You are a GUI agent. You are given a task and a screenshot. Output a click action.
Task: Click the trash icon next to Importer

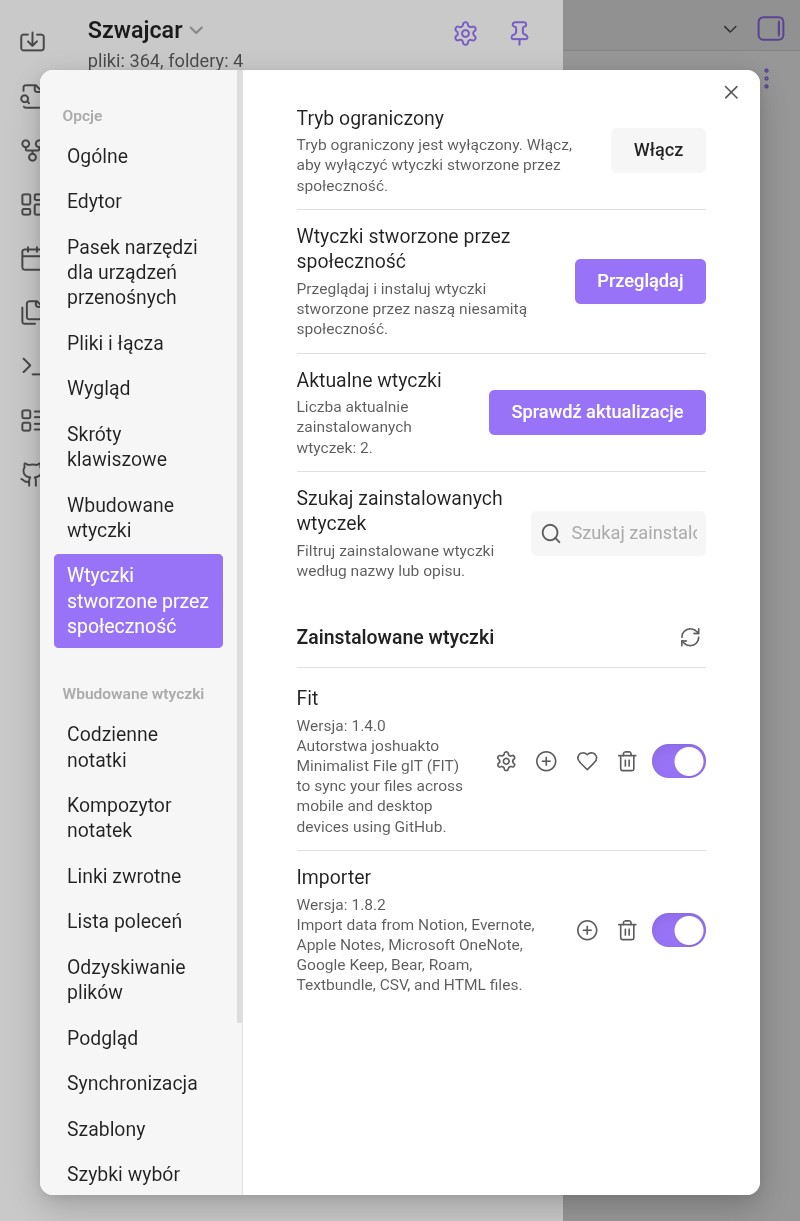(x=627, y=930)
